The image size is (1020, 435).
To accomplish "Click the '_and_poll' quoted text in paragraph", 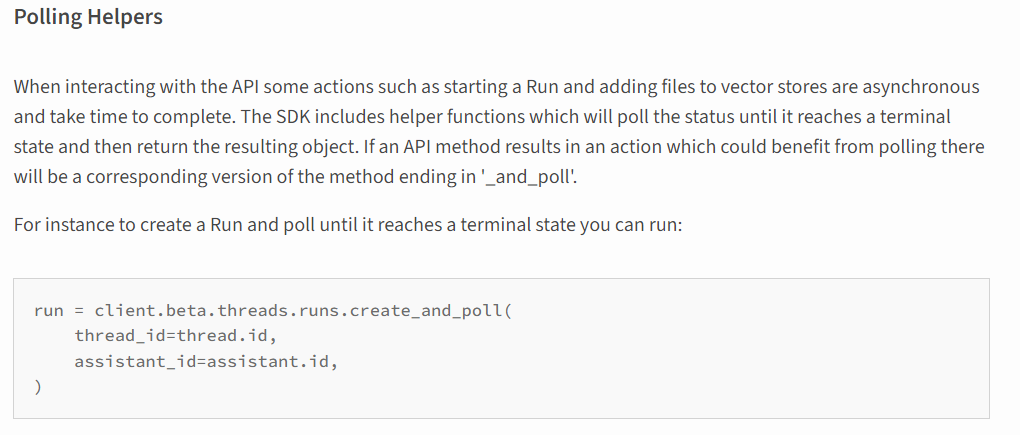I will 528,177.
